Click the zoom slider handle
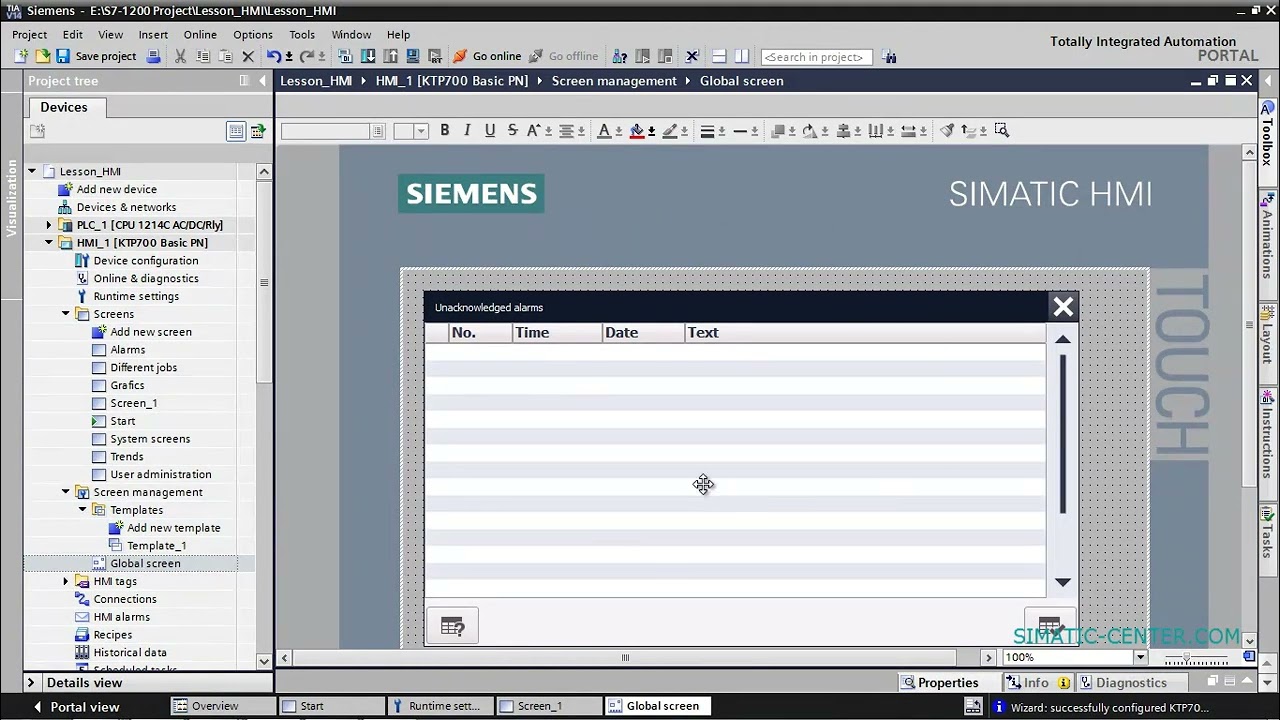 pyautogui.click(x=1186, y=657)
